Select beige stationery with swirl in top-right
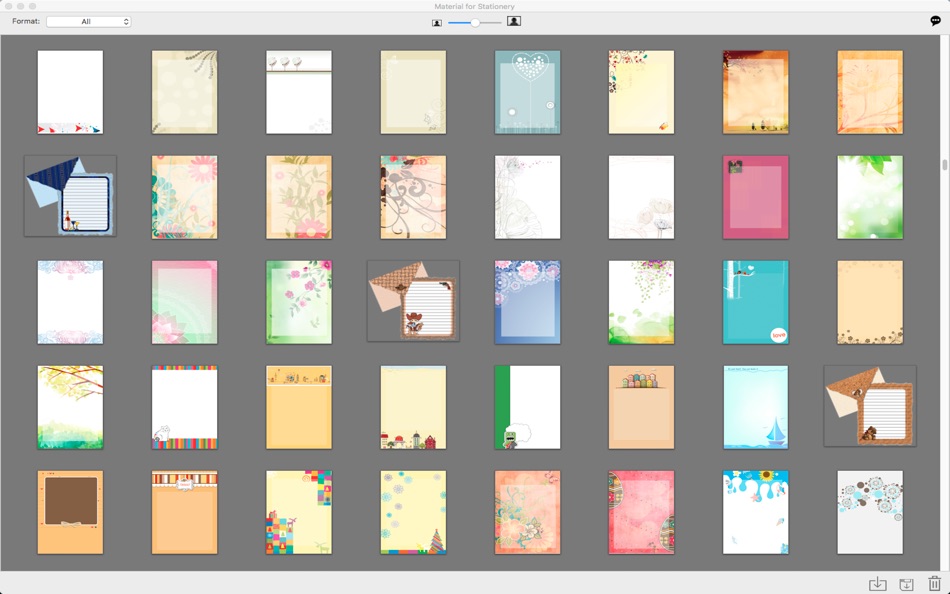 click(184, 92)
